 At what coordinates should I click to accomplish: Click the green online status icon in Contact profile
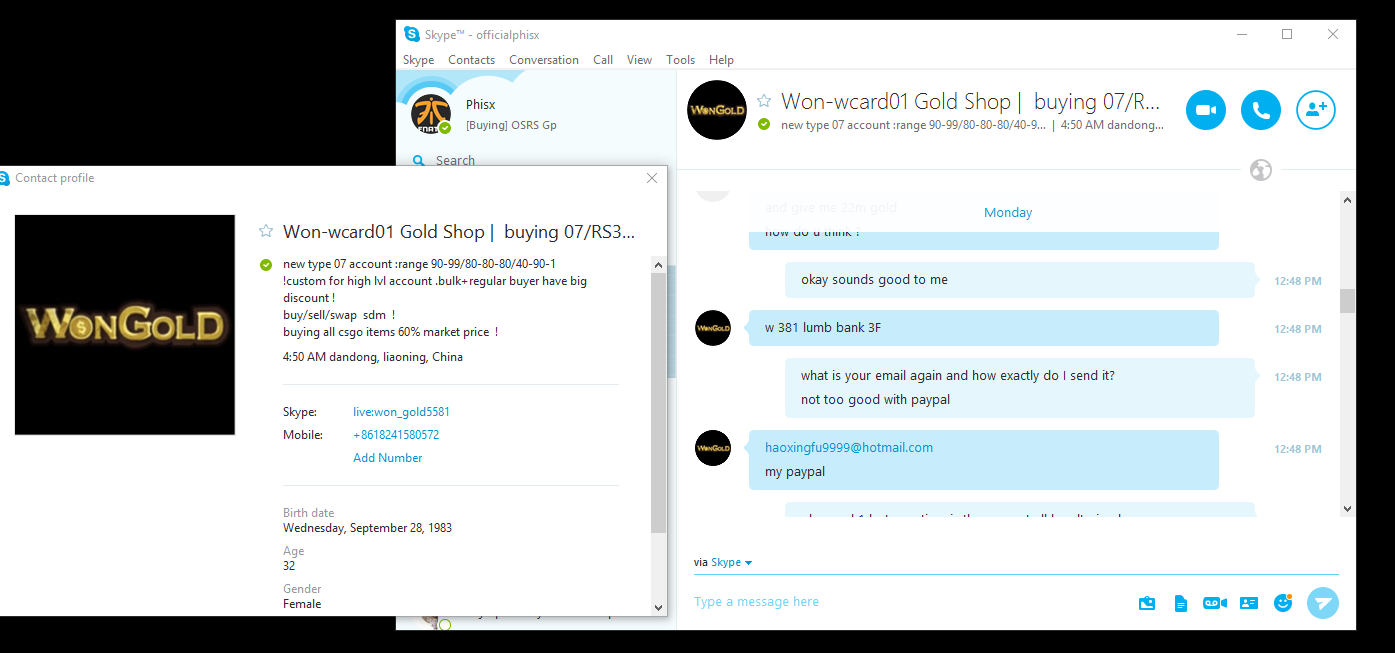tap(266, 265)
